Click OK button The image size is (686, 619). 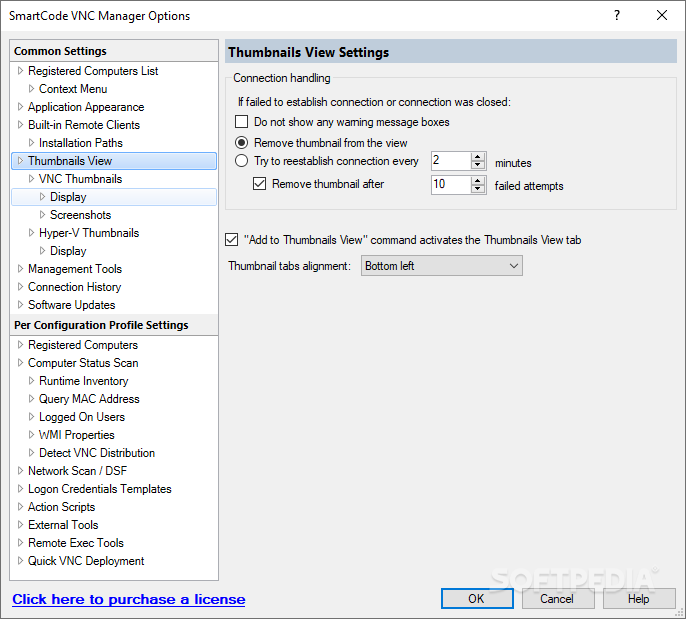click(x=477, y=598)
